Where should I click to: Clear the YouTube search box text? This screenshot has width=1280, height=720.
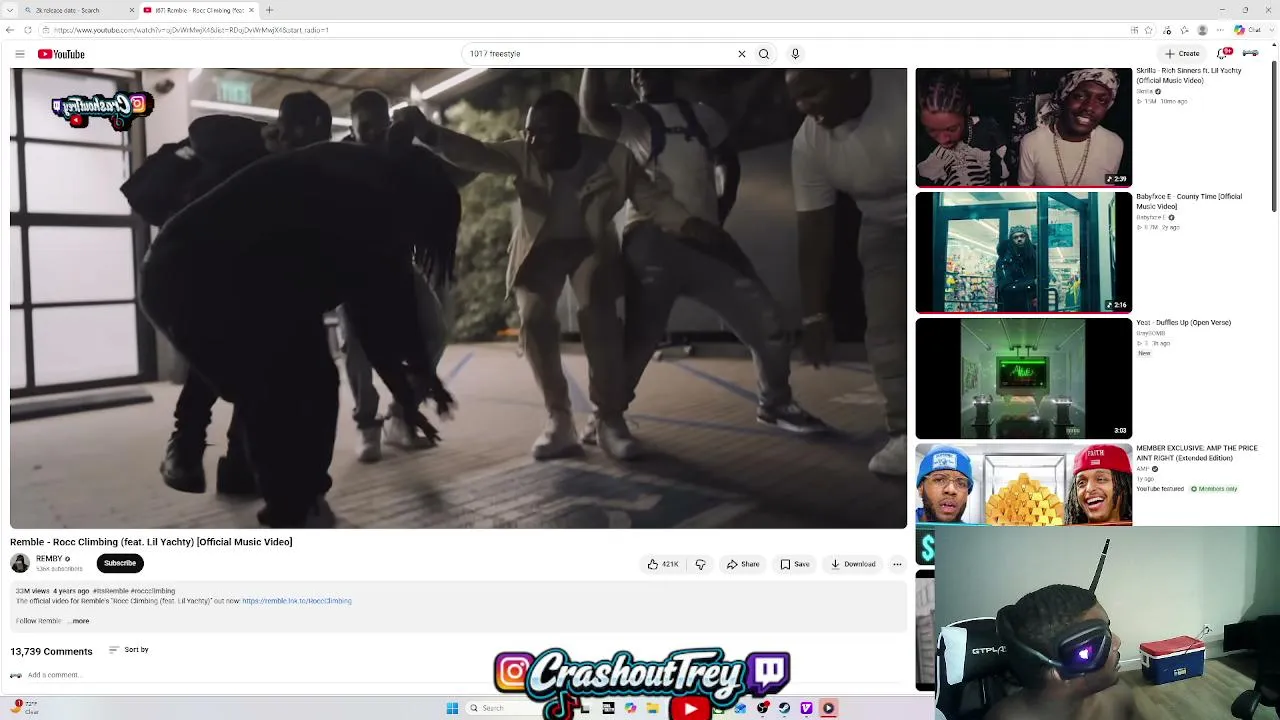[742, 54]
